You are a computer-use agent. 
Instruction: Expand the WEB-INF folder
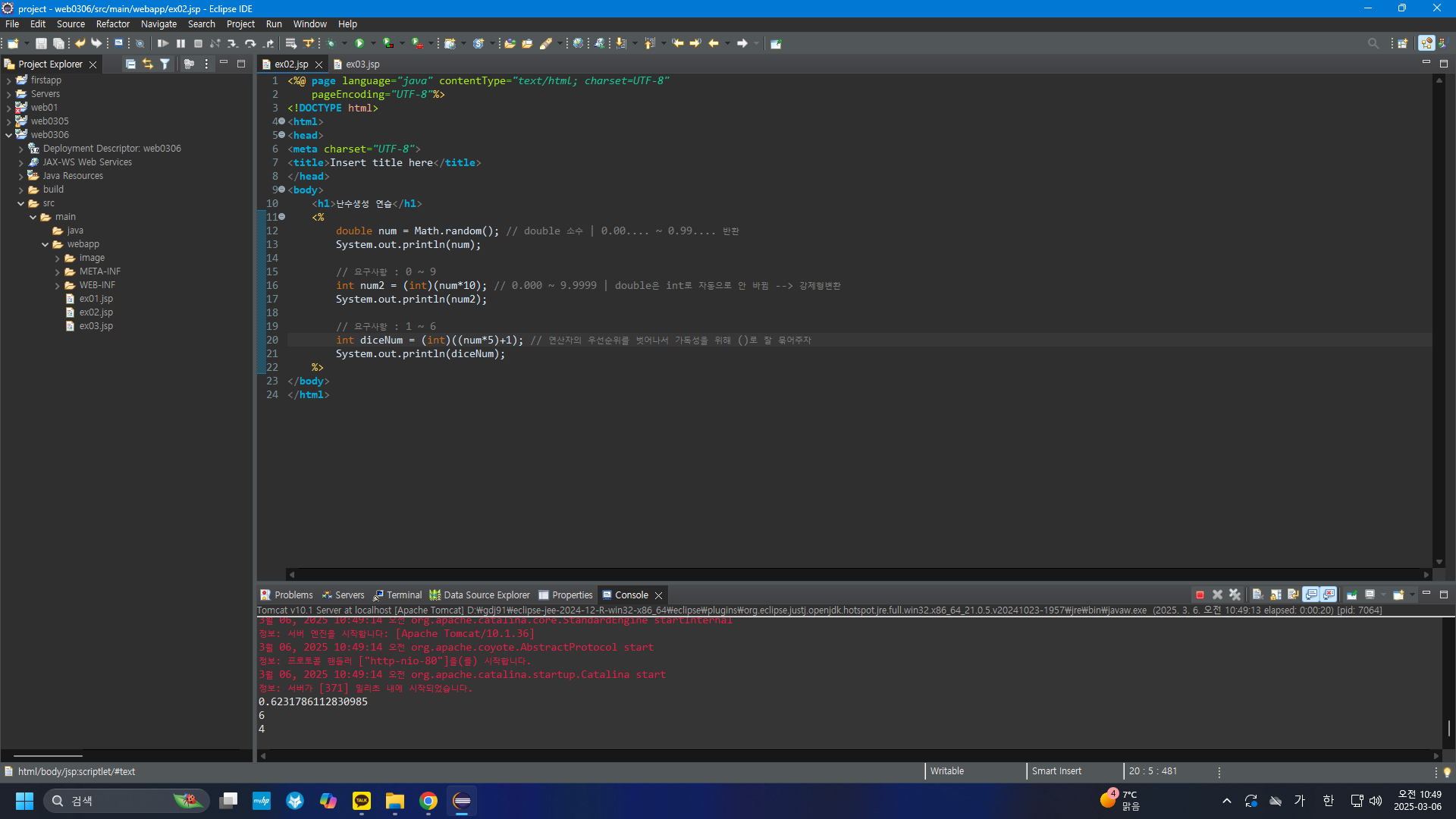[58, 285]
